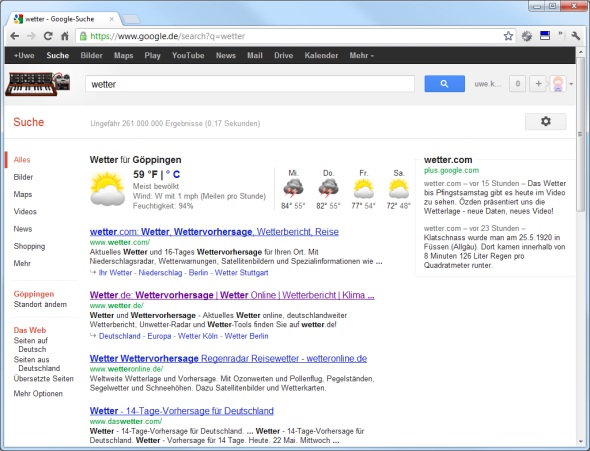Open the browser home page icon
590x451 pixels.
point(65,36)
